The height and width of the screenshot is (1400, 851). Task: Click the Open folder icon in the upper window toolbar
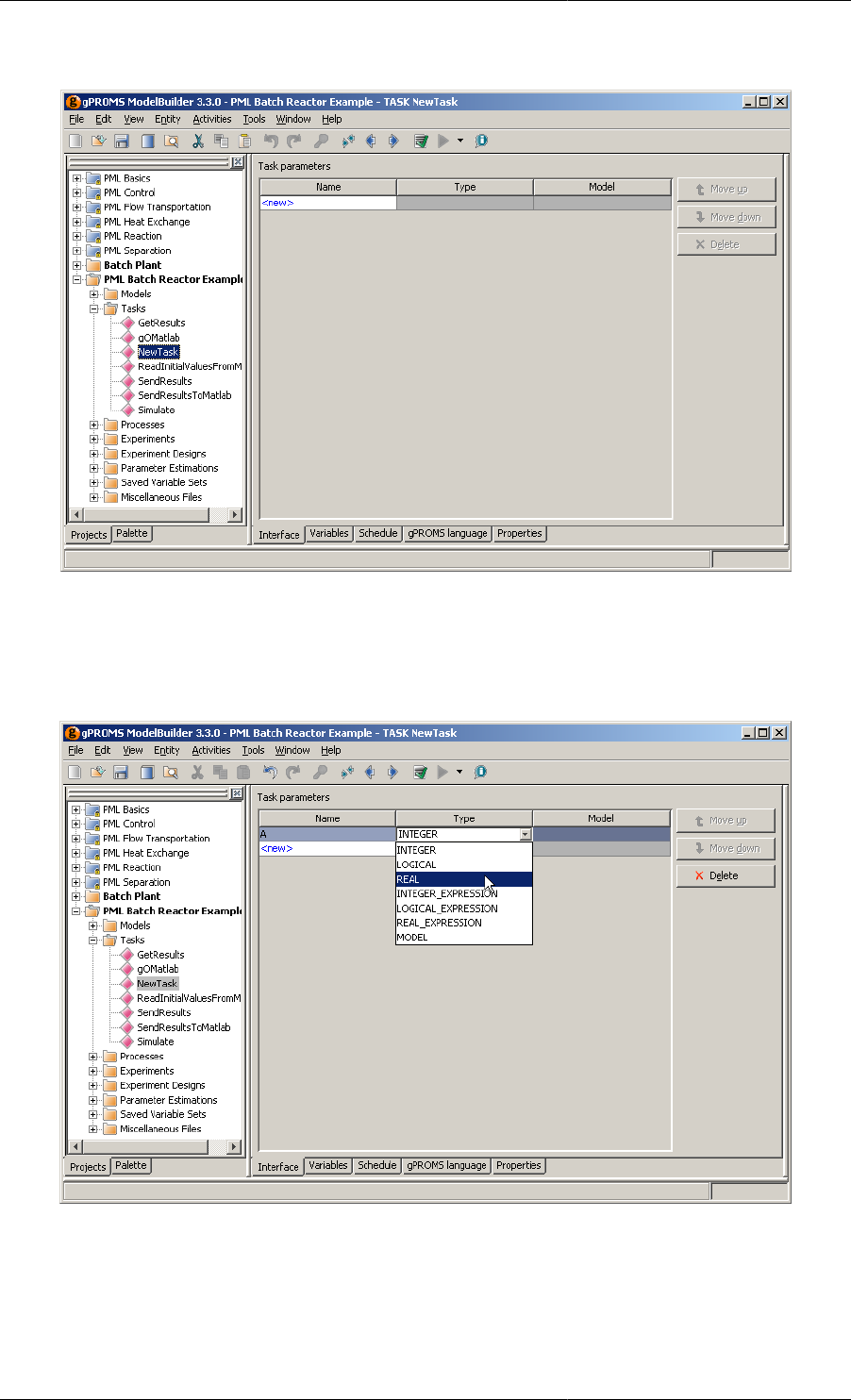98,141
